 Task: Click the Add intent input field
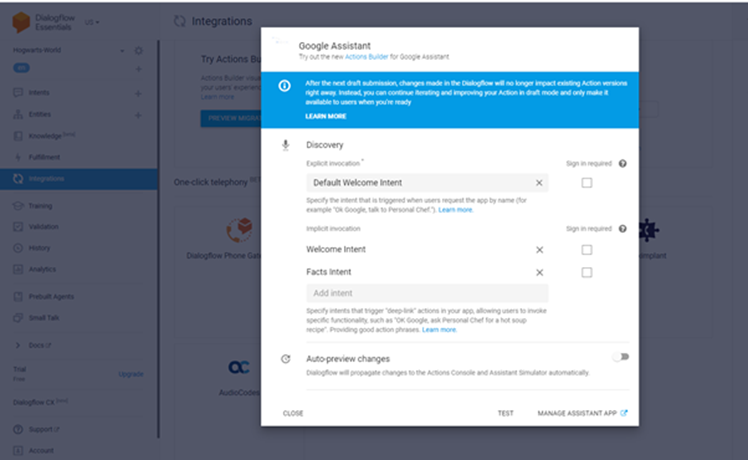tap(427, 293)
